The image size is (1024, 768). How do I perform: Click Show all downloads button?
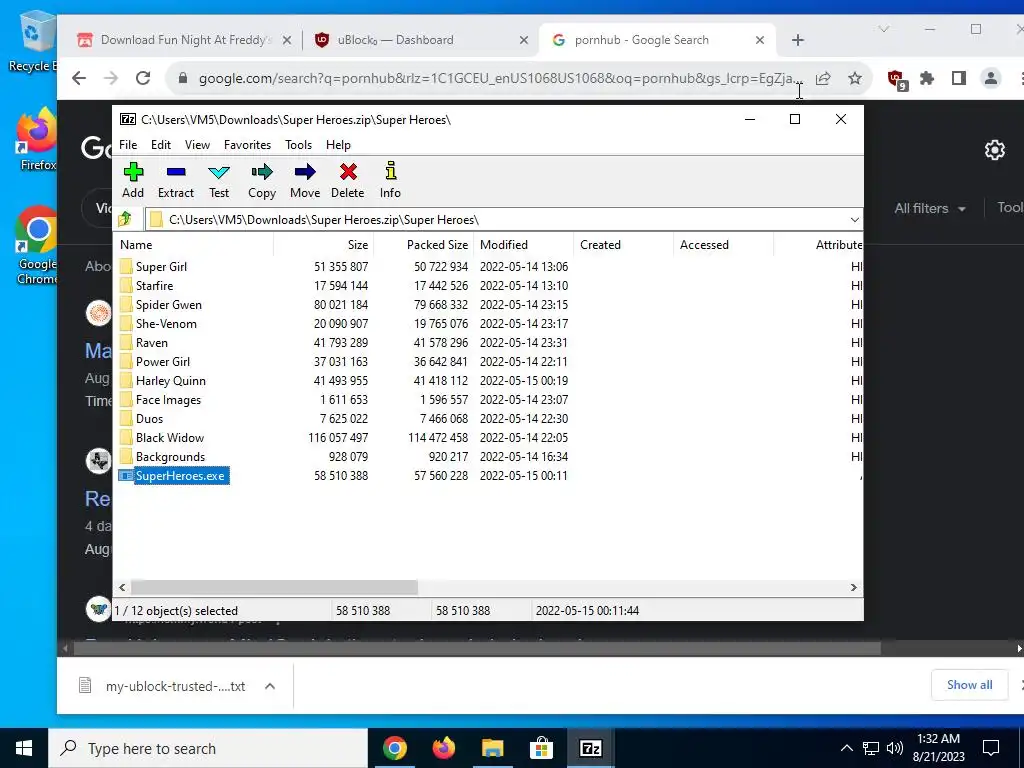point(969,684)
